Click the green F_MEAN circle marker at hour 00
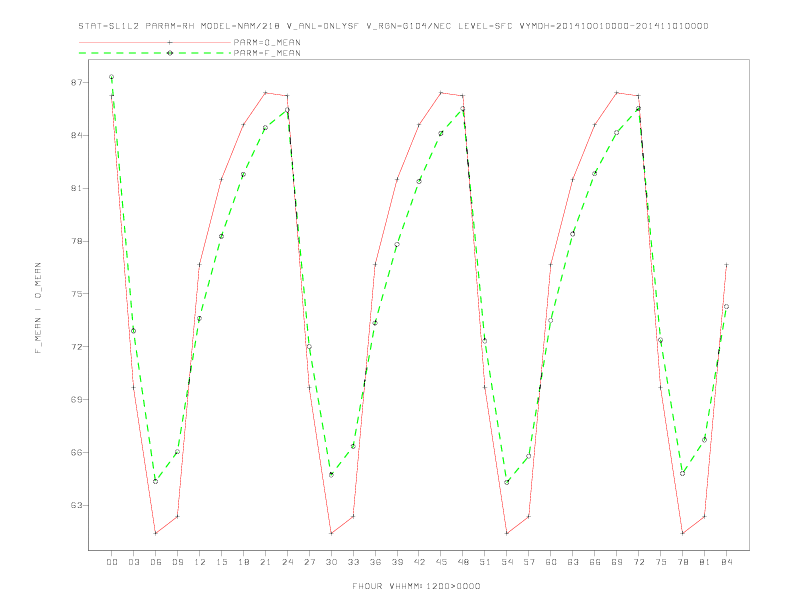Viewport: 792px width, 612px height. tap(112, 77)
